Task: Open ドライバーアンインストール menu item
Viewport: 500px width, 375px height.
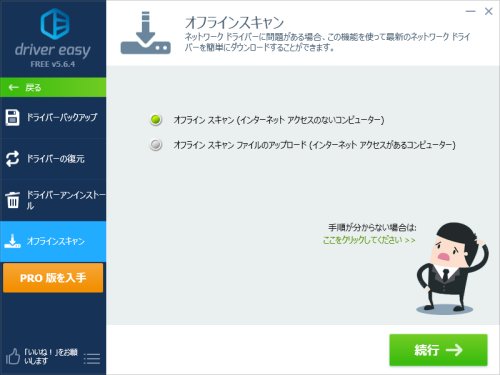Action: coord(53,200)
